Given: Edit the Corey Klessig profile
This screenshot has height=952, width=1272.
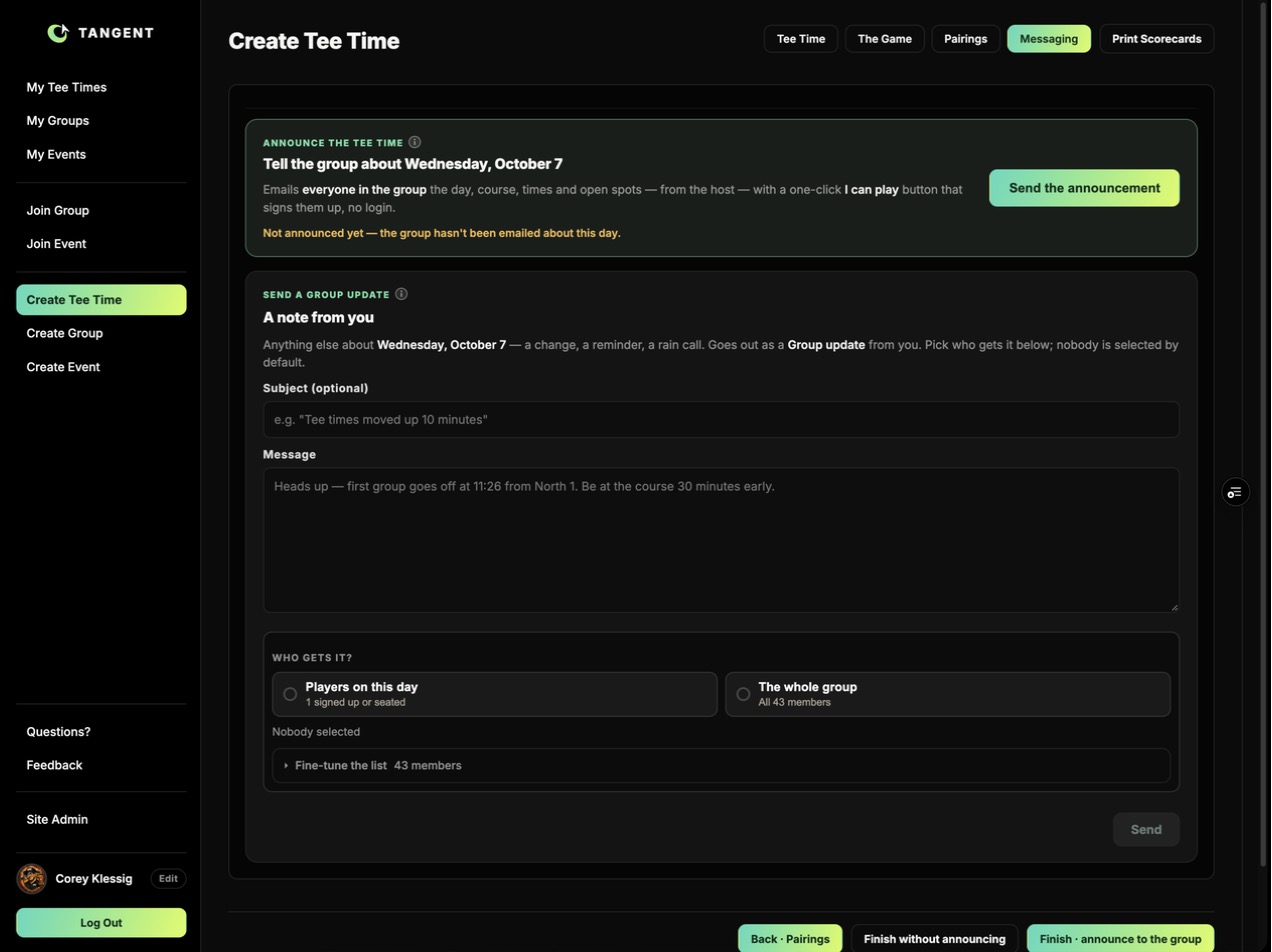Looking at the screenshot, I should (168, 879).
